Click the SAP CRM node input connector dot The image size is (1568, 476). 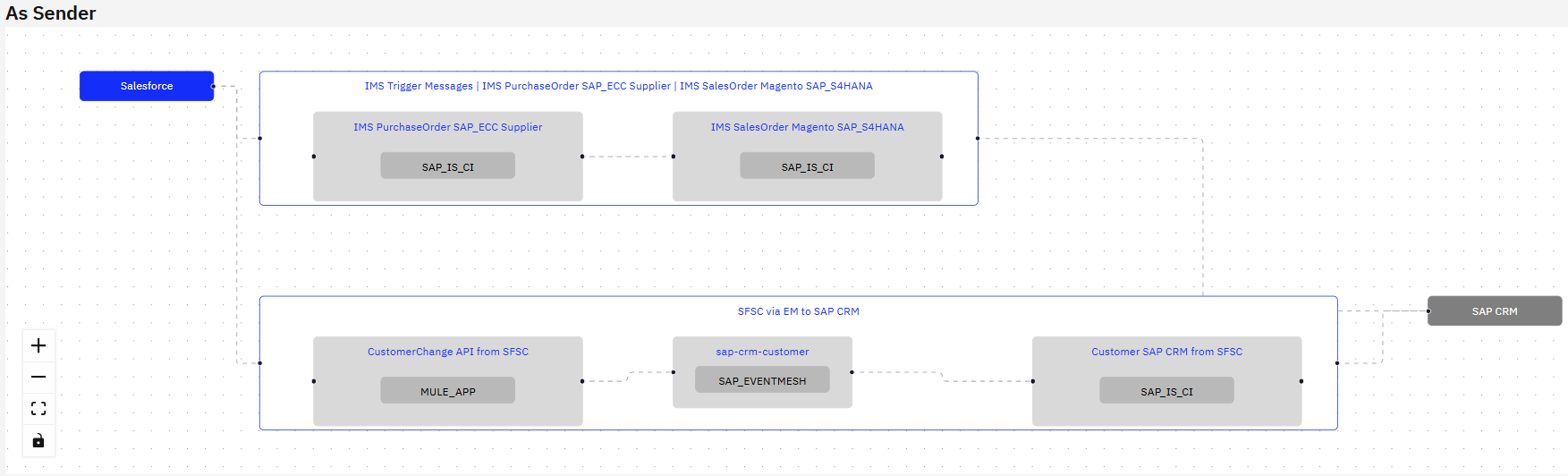pos(1428,311)
